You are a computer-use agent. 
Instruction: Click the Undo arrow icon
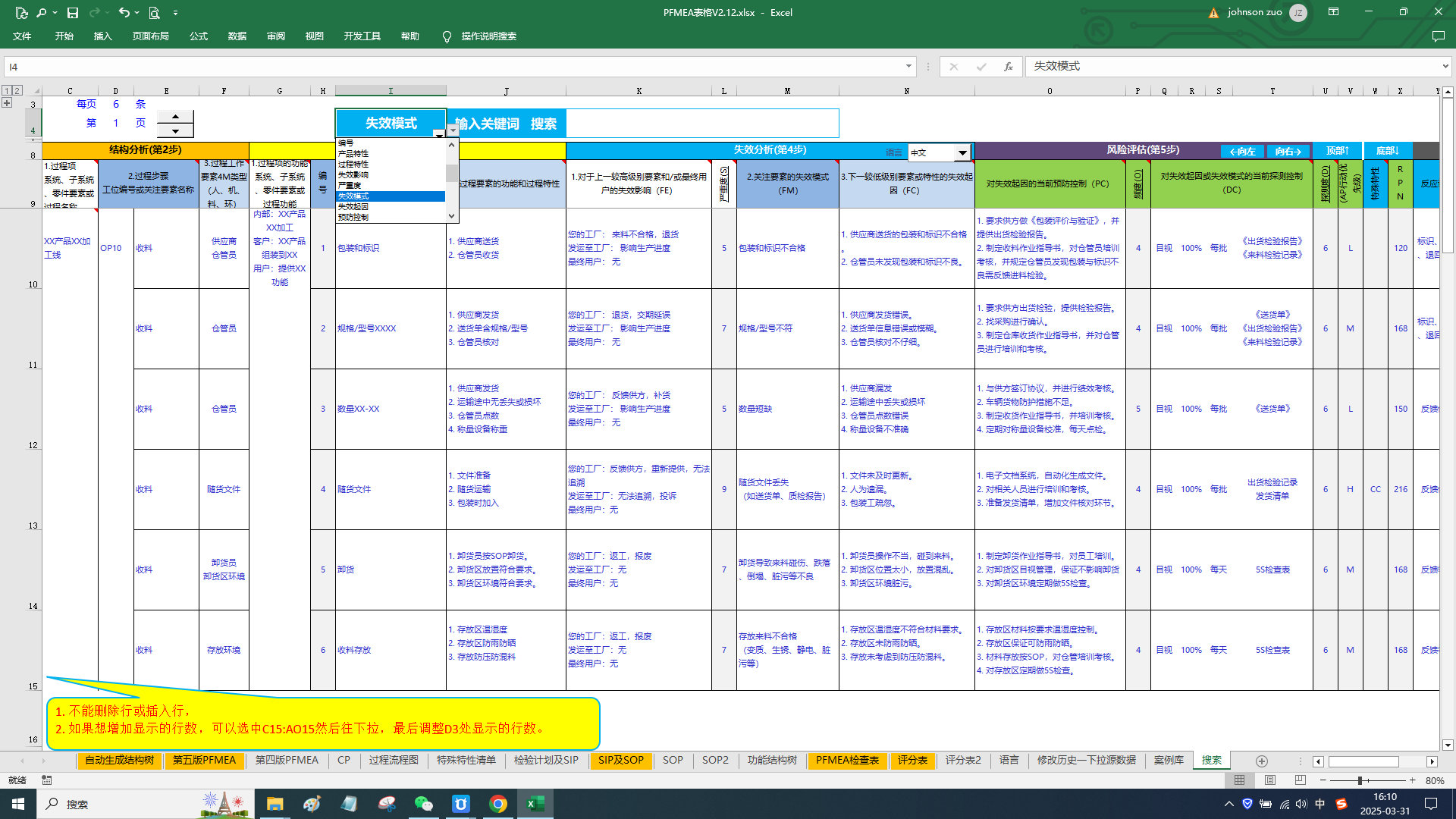click(124, 12)
